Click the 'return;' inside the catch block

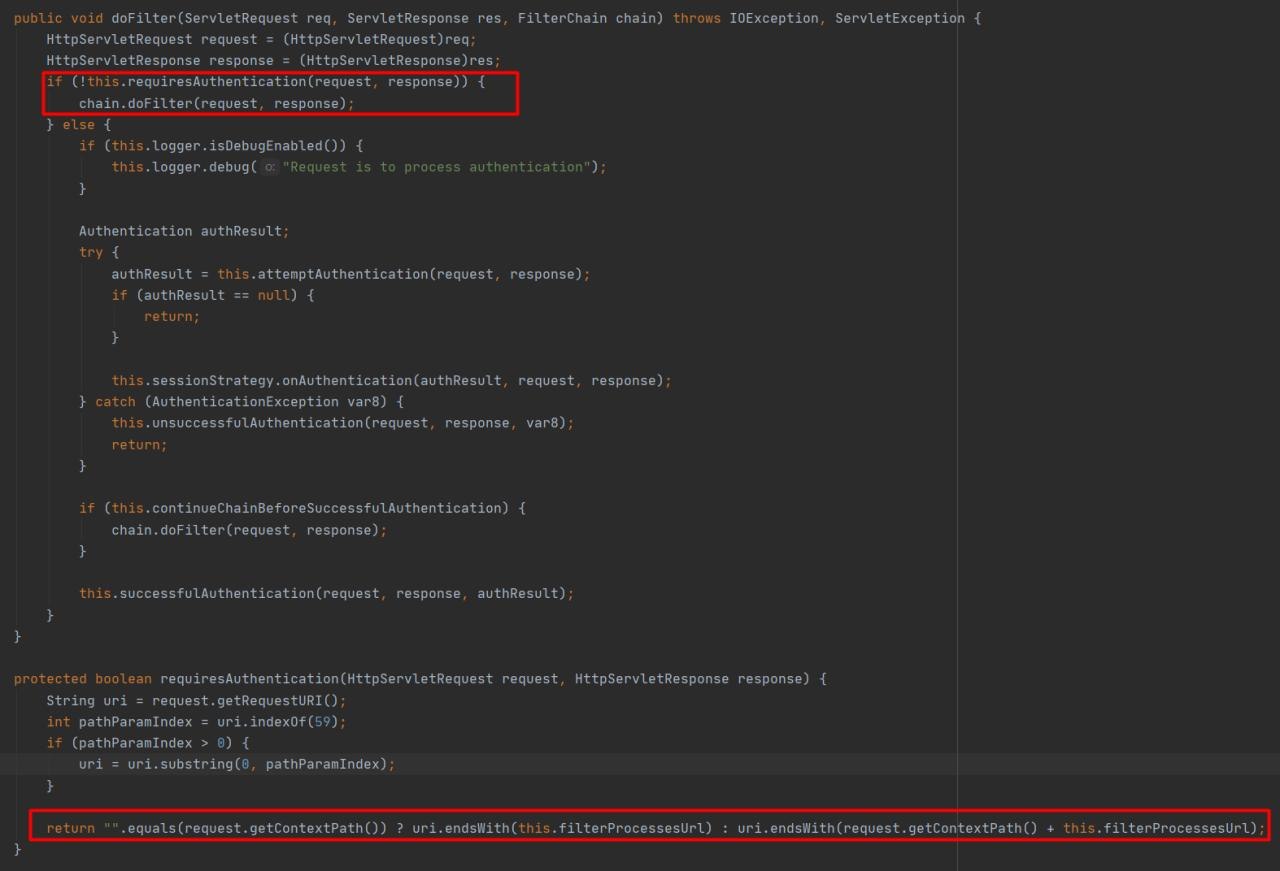140,444
